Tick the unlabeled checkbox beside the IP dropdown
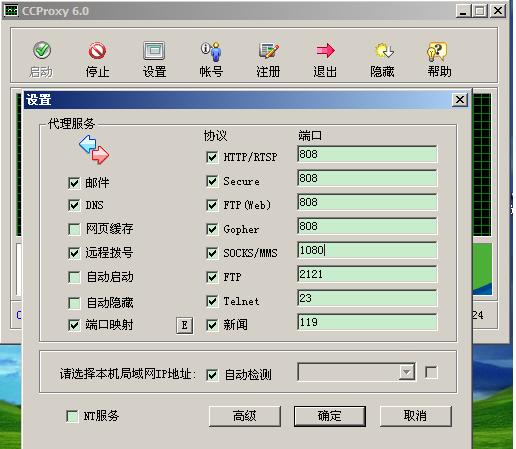Viewport: 516px width, 449px height. pos(431,372)
